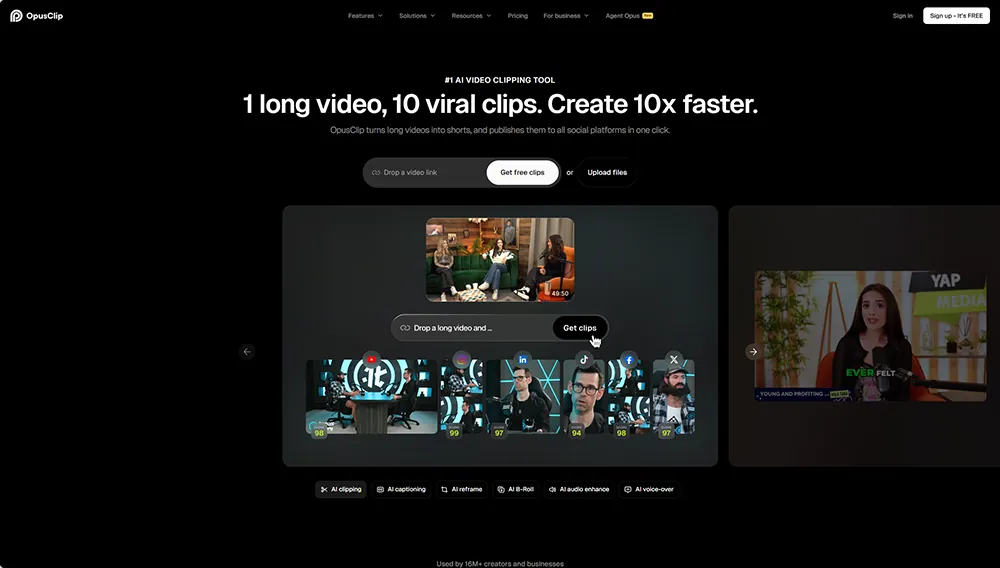Click the YouTube icon above clip
The height and width of the screenshot is (568, 1000).
point(372,360)
